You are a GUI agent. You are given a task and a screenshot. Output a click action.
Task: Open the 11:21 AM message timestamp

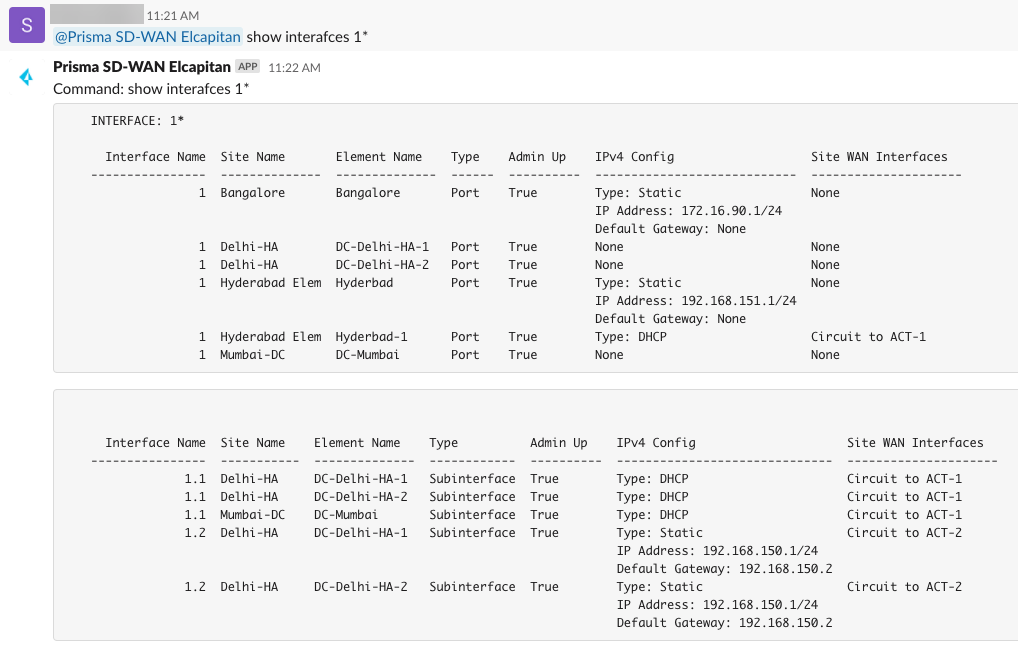click(172, 16)
